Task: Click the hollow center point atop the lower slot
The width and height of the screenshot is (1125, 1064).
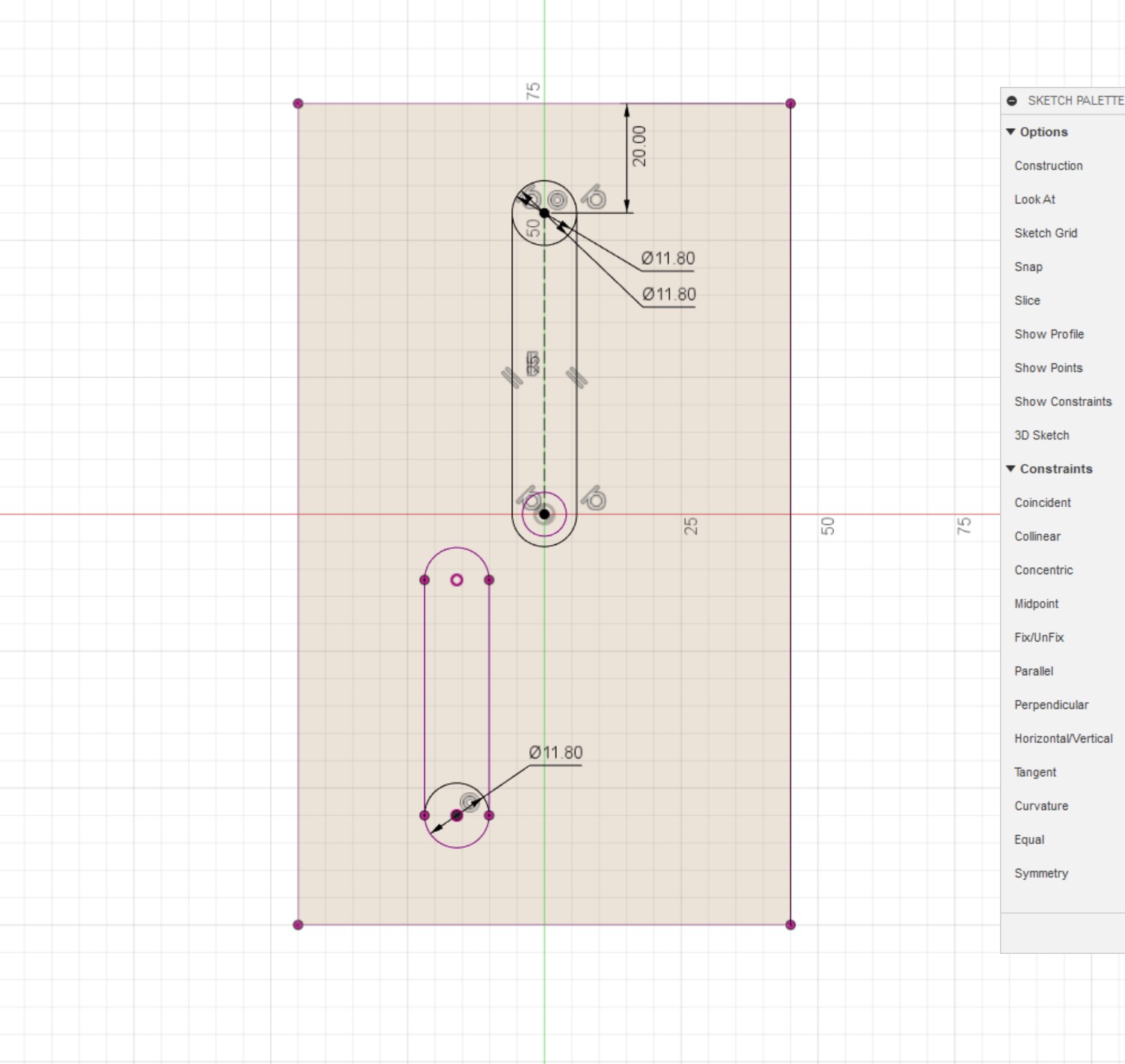Action: point(457,580)
